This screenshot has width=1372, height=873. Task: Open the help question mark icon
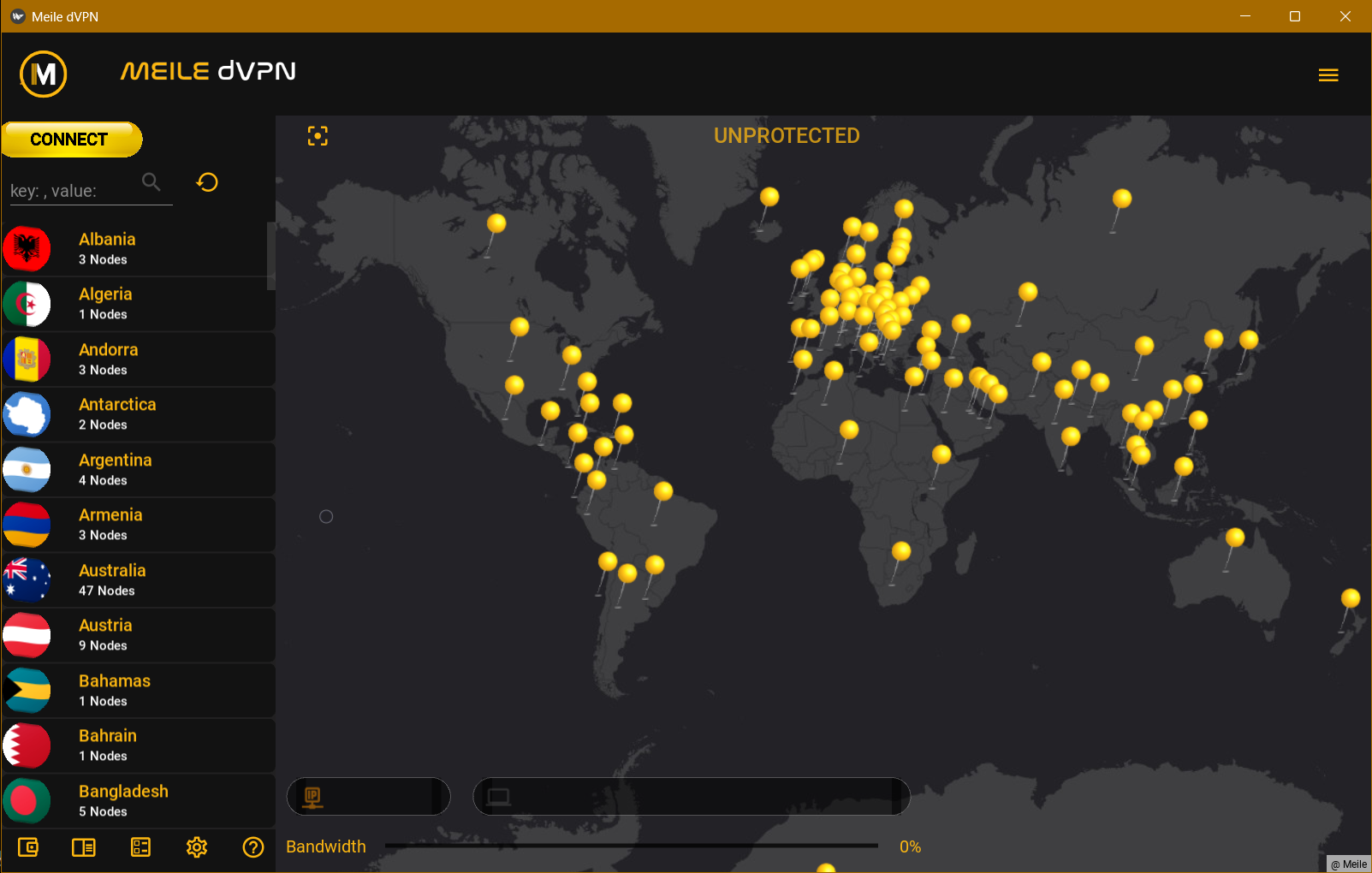coord(253,847)
